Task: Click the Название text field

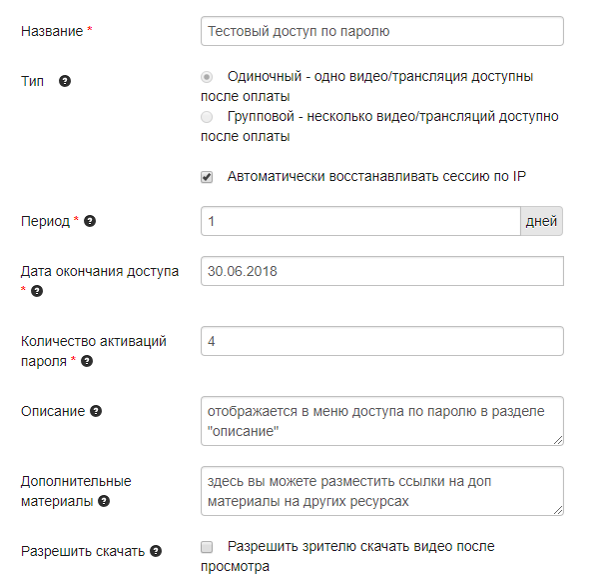Action: (x=381, y=31)
